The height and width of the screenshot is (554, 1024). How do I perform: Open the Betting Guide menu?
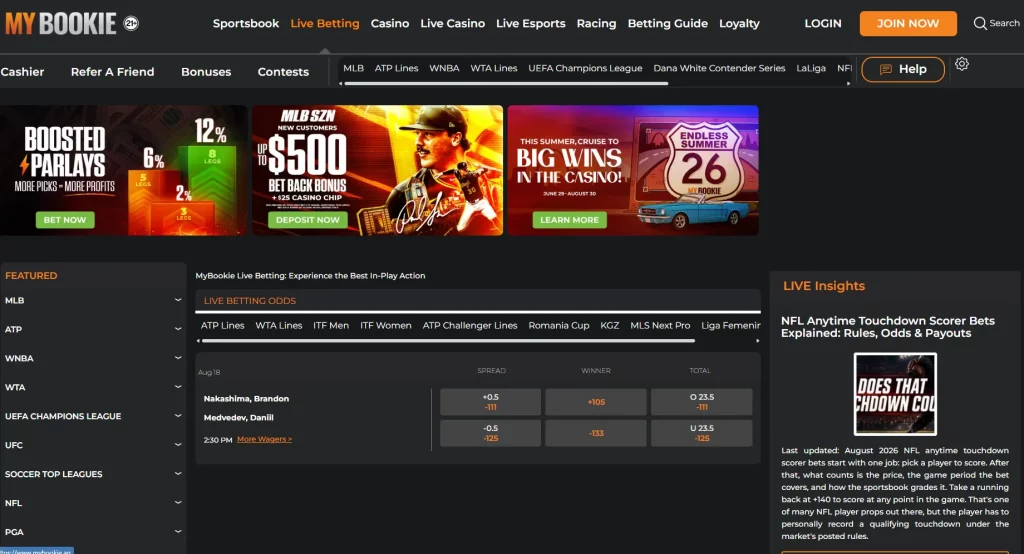[667, 24]
